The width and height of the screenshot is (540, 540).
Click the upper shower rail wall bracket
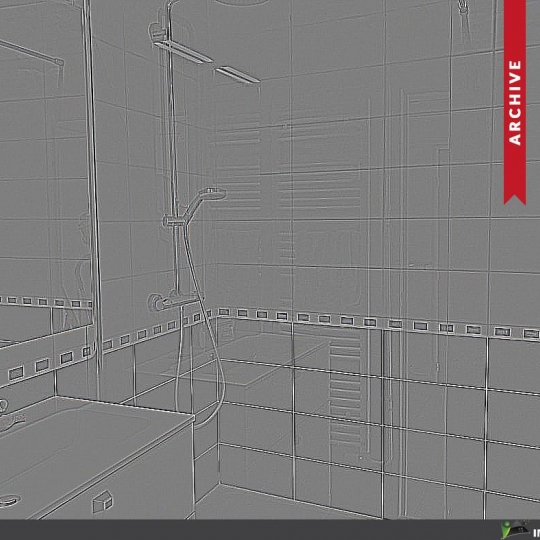158,31
